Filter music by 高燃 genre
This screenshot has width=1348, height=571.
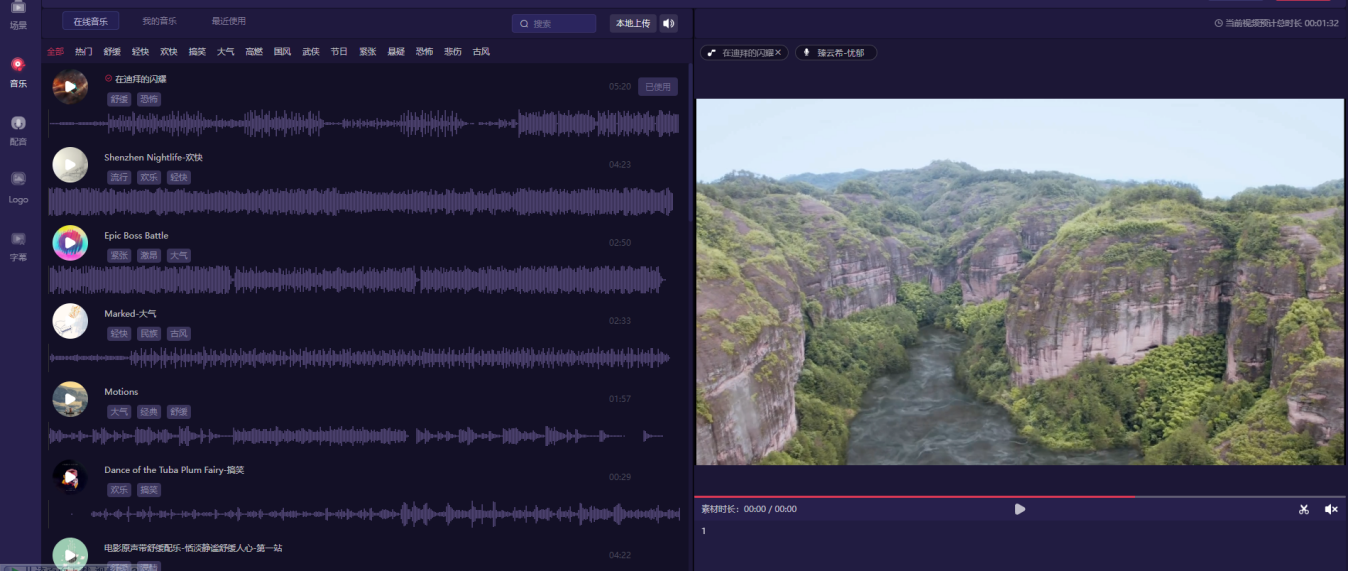(254, 51)
